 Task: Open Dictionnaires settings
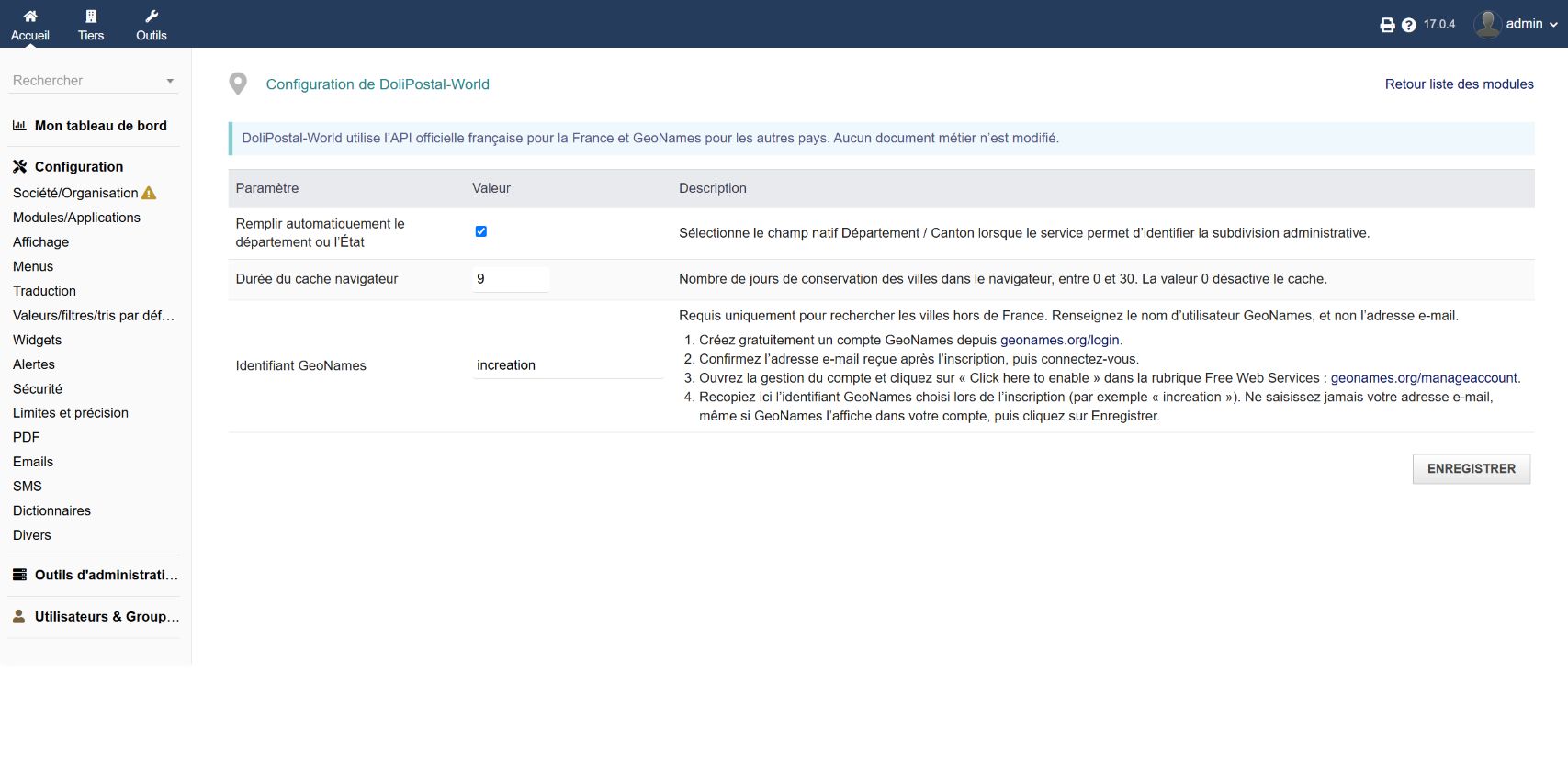pyautogui.click(x=51, y=510)
